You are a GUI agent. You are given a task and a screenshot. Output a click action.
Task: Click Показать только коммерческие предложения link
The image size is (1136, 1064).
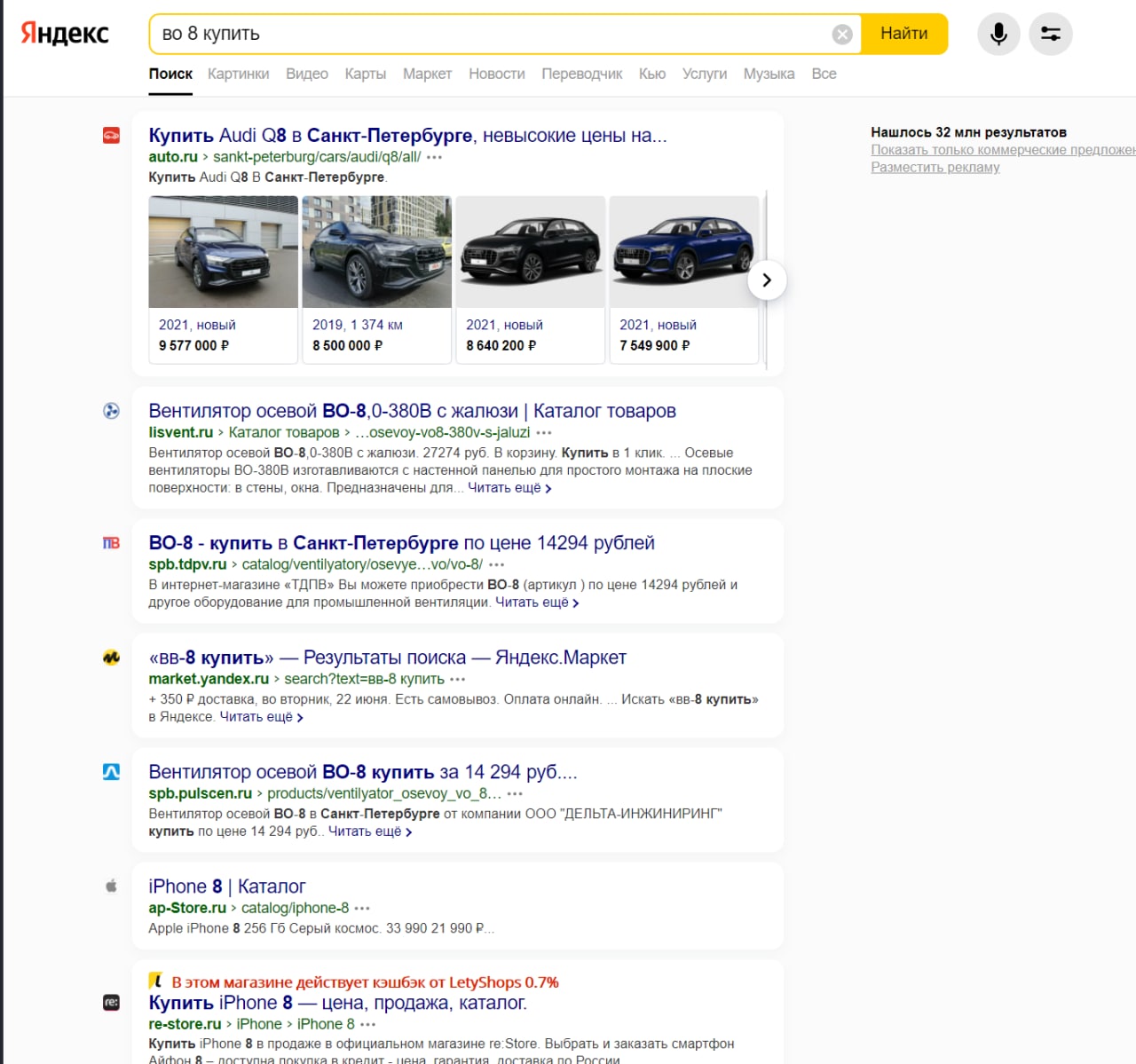(1003, 150)
